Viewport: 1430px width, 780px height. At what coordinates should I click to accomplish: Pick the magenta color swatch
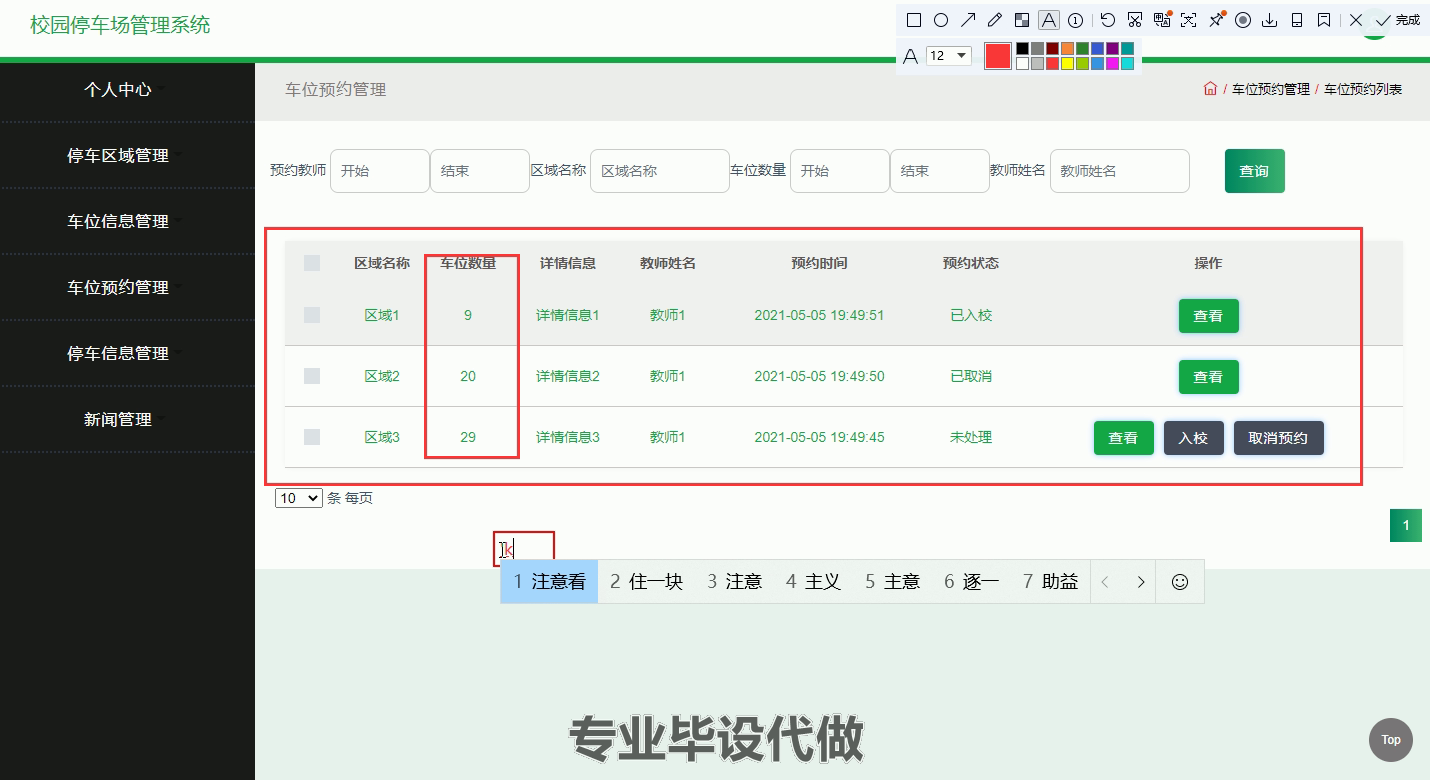point(1112,63)
